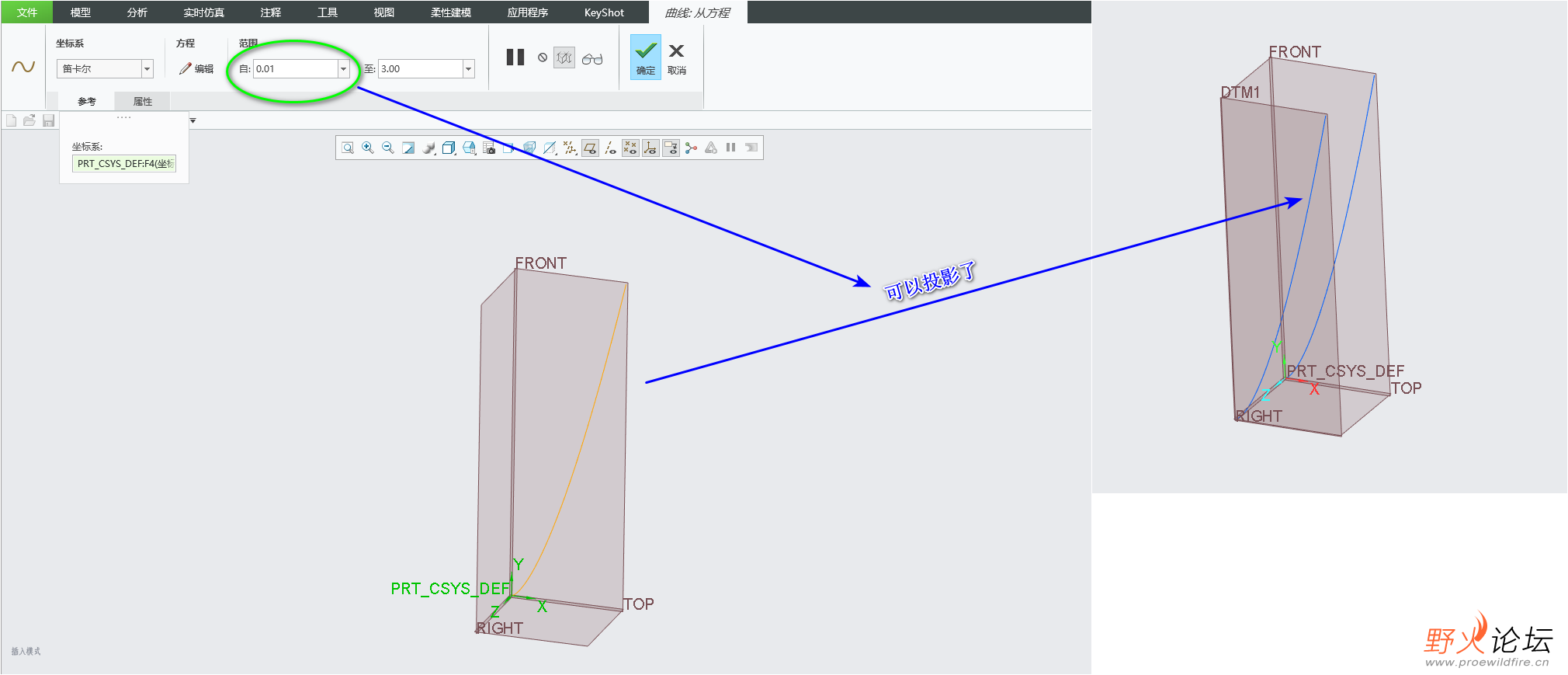This screenshot has width=1568, height=675.
Task: Switch to the 视图 ribbon tab
Action: [384, 12]
